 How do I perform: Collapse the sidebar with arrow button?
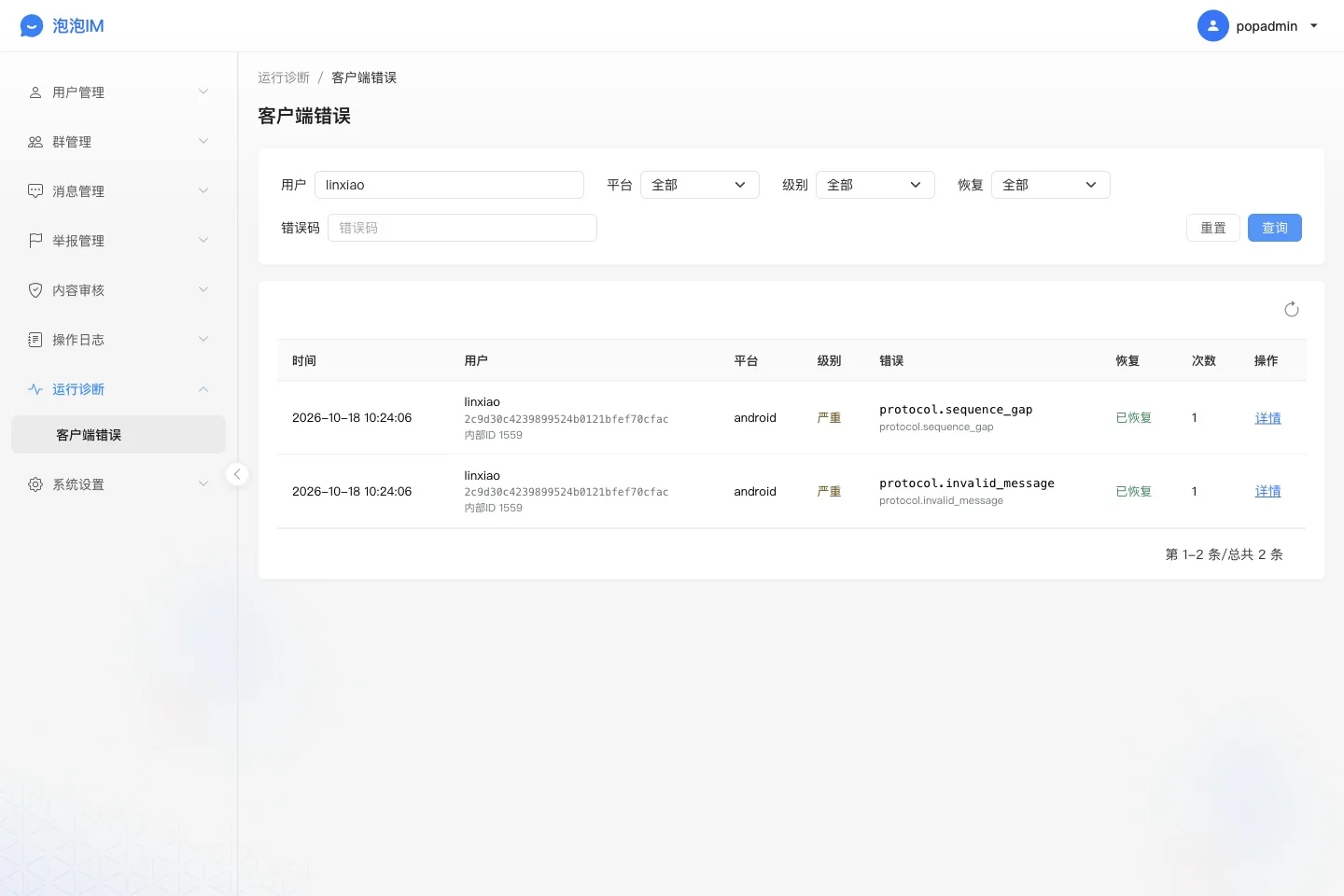237,474
